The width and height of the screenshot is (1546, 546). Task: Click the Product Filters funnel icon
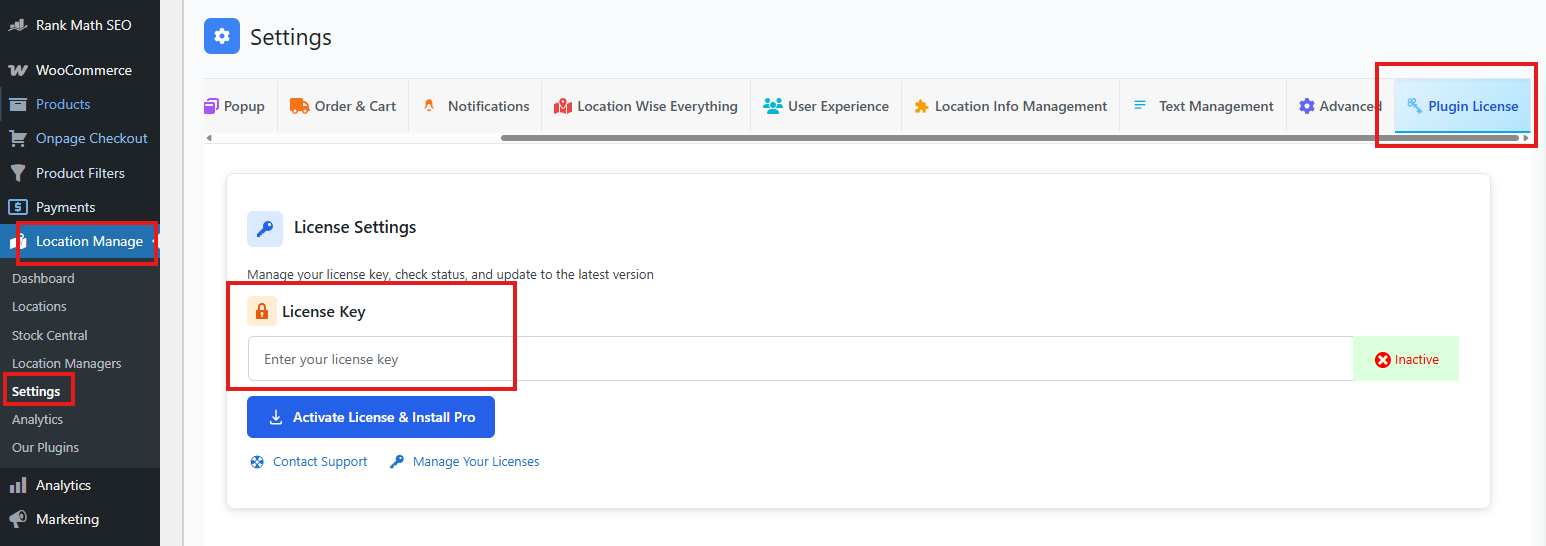click(17, 173)
